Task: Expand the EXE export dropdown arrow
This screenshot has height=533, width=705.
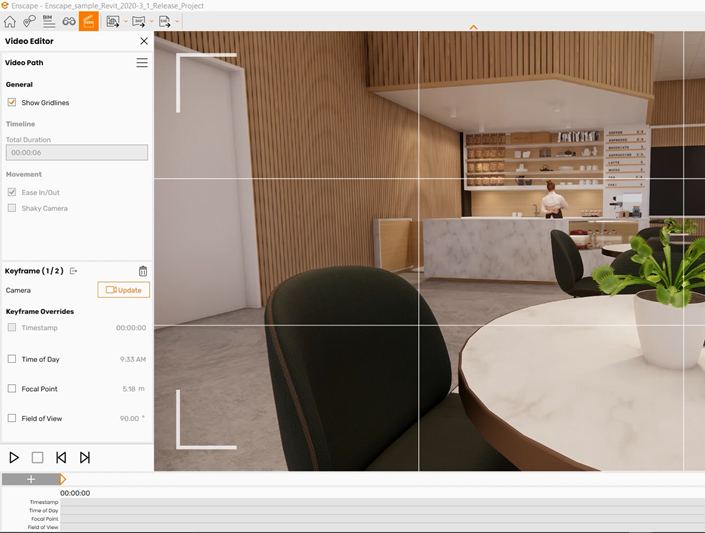Action: 177,21
